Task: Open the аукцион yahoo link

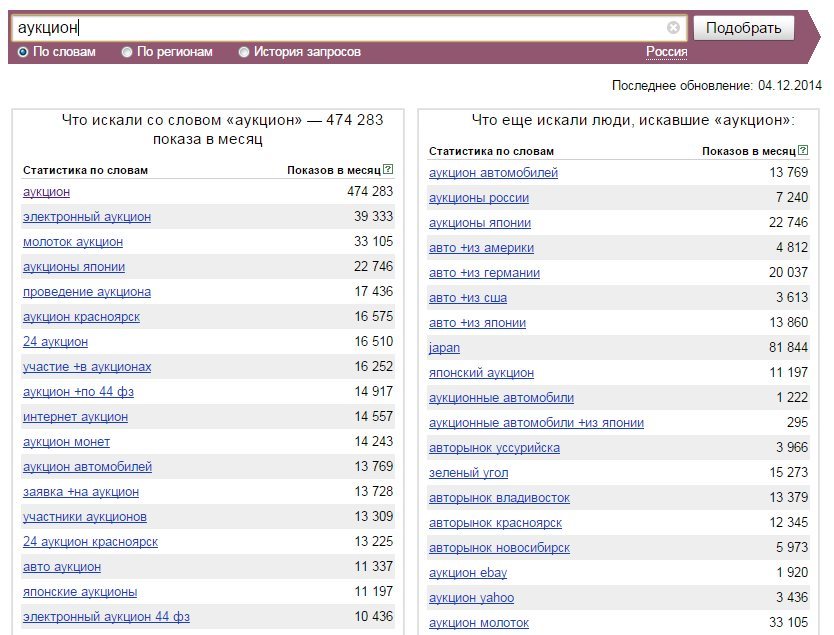Action: (x=472, y=598)
